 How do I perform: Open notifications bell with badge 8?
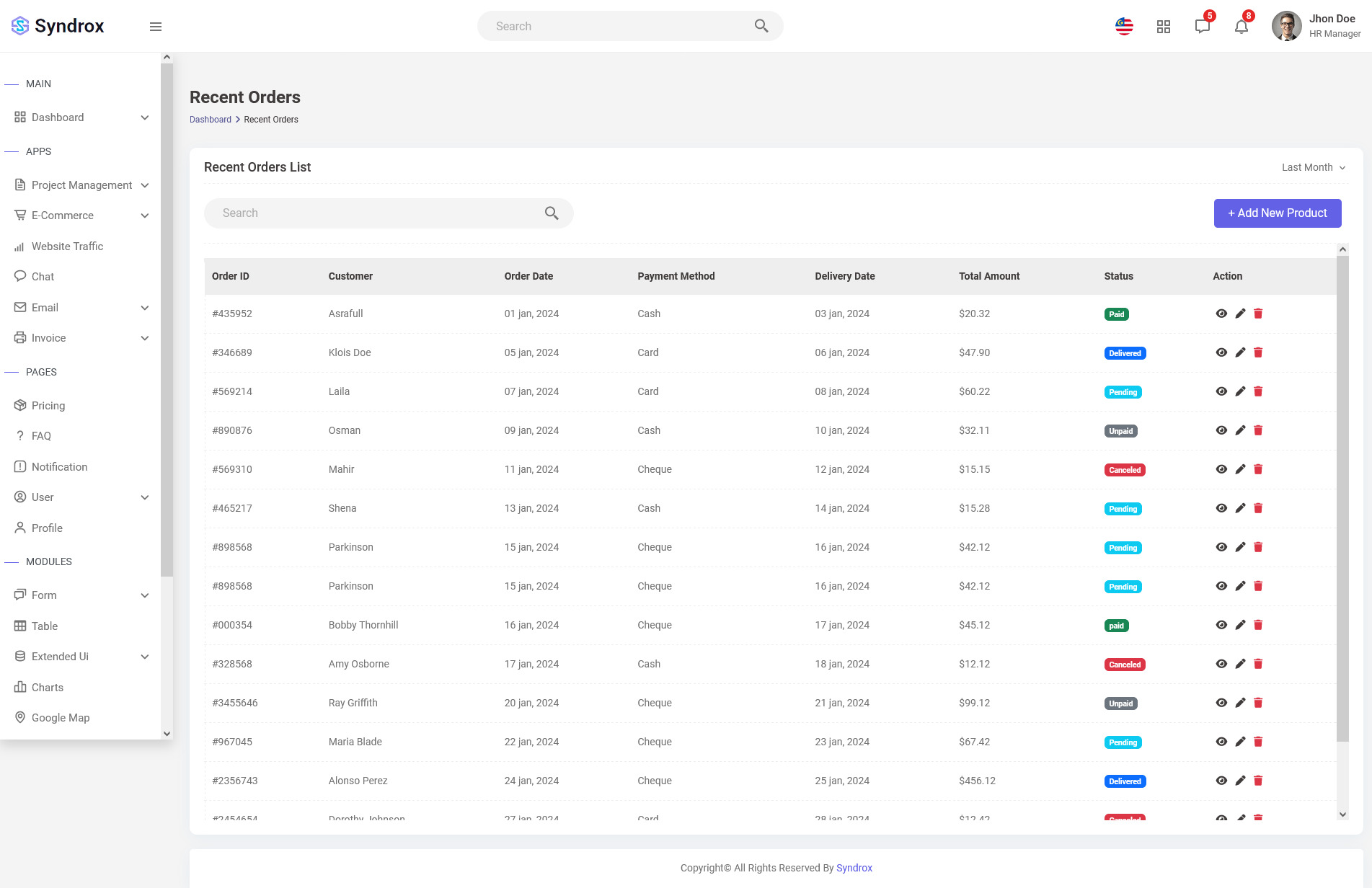(1242, 27)
